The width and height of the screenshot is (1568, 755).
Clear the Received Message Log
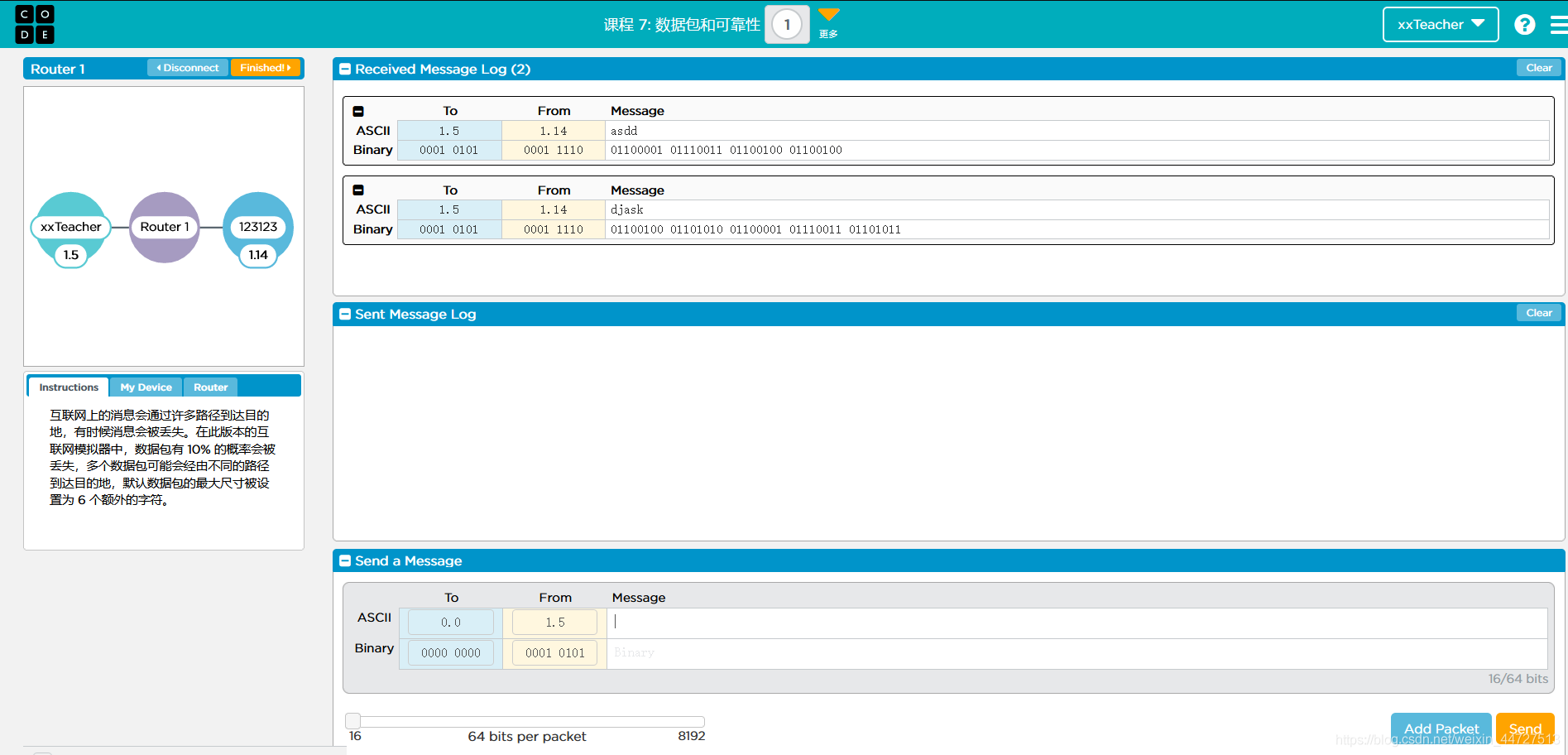pos(1539,68)
